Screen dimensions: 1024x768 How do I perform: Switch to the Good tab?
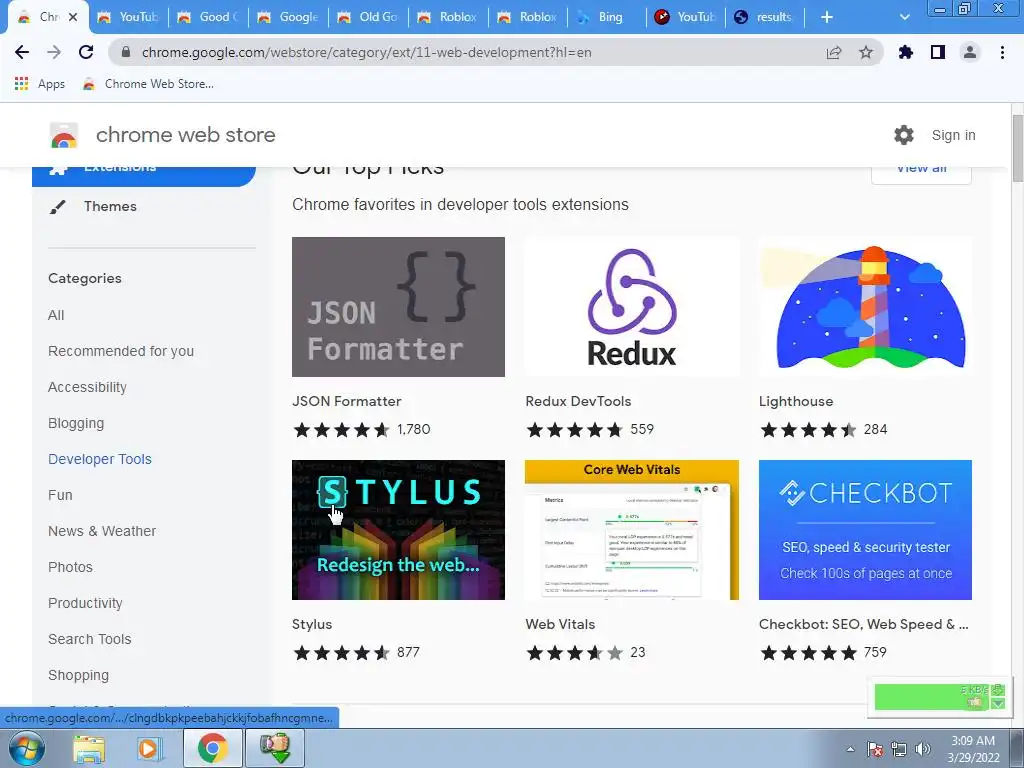coord(209,17)
